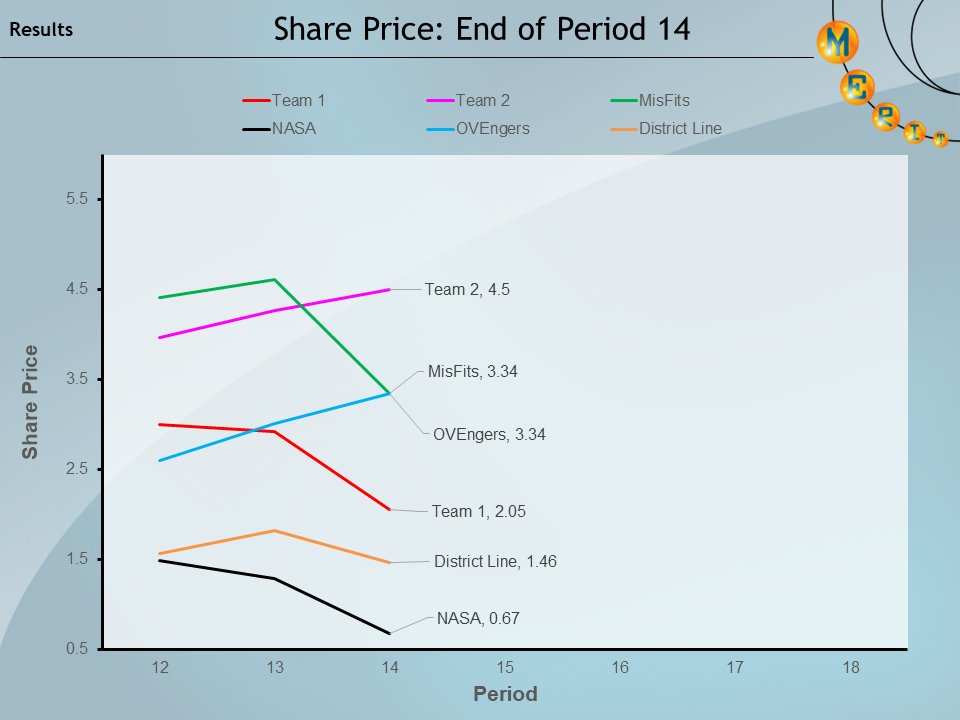The height and width of the screenshot is (720, 960).
Task: Select the "Period" horizontal axis title
Action: pyautogui.click(x=505, y=694)
